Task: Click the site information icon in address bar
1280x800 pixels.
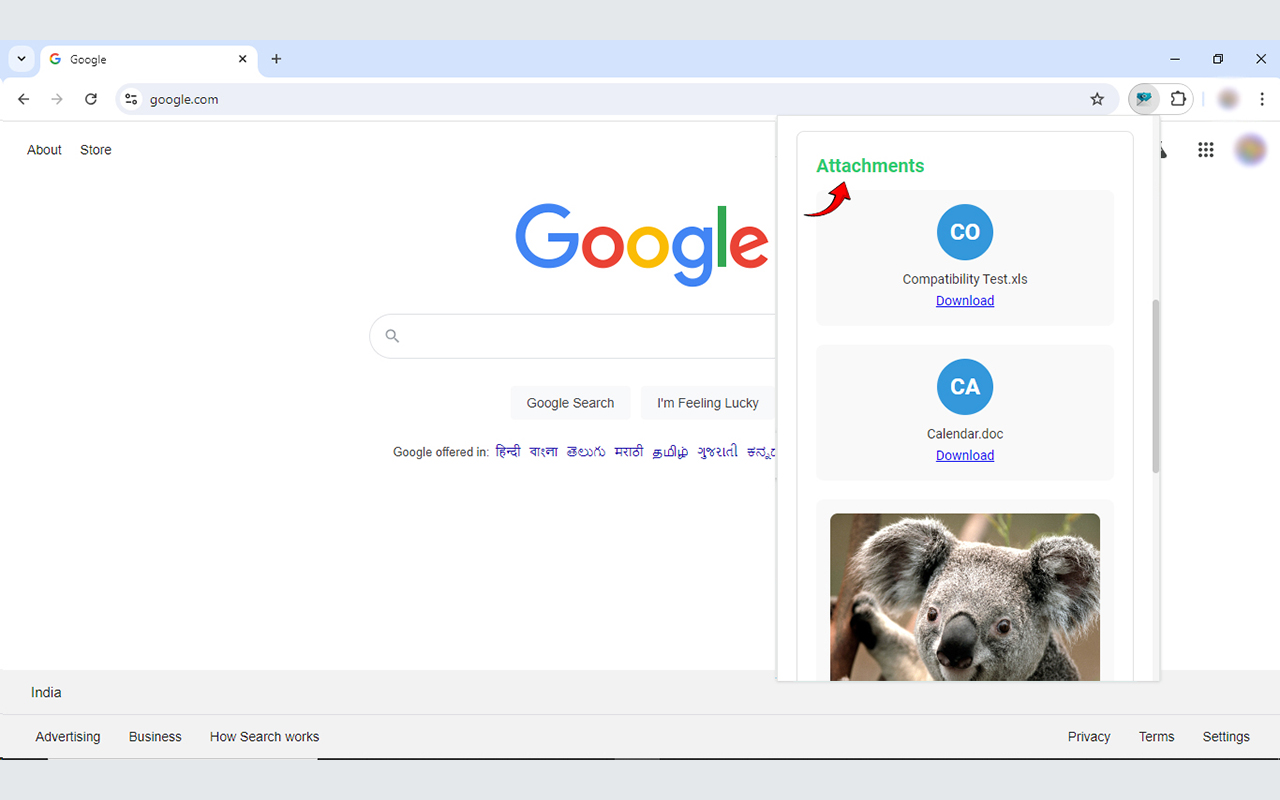Action: [131, 99]
